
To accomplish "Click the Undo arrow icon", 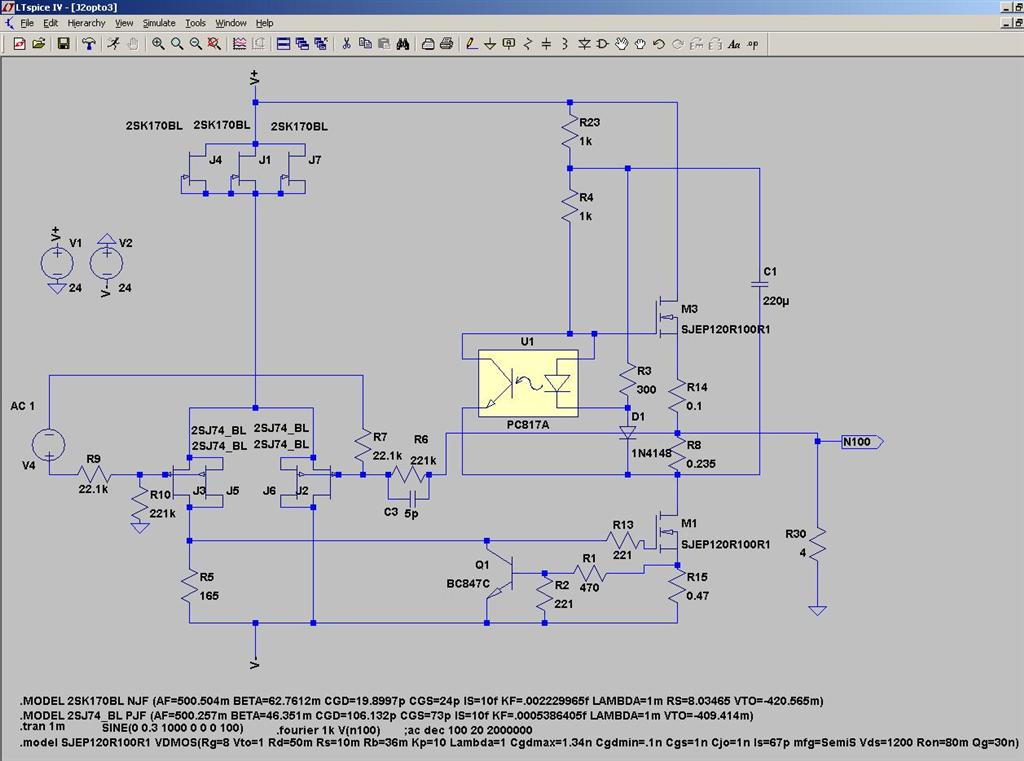I will (658, 44).
